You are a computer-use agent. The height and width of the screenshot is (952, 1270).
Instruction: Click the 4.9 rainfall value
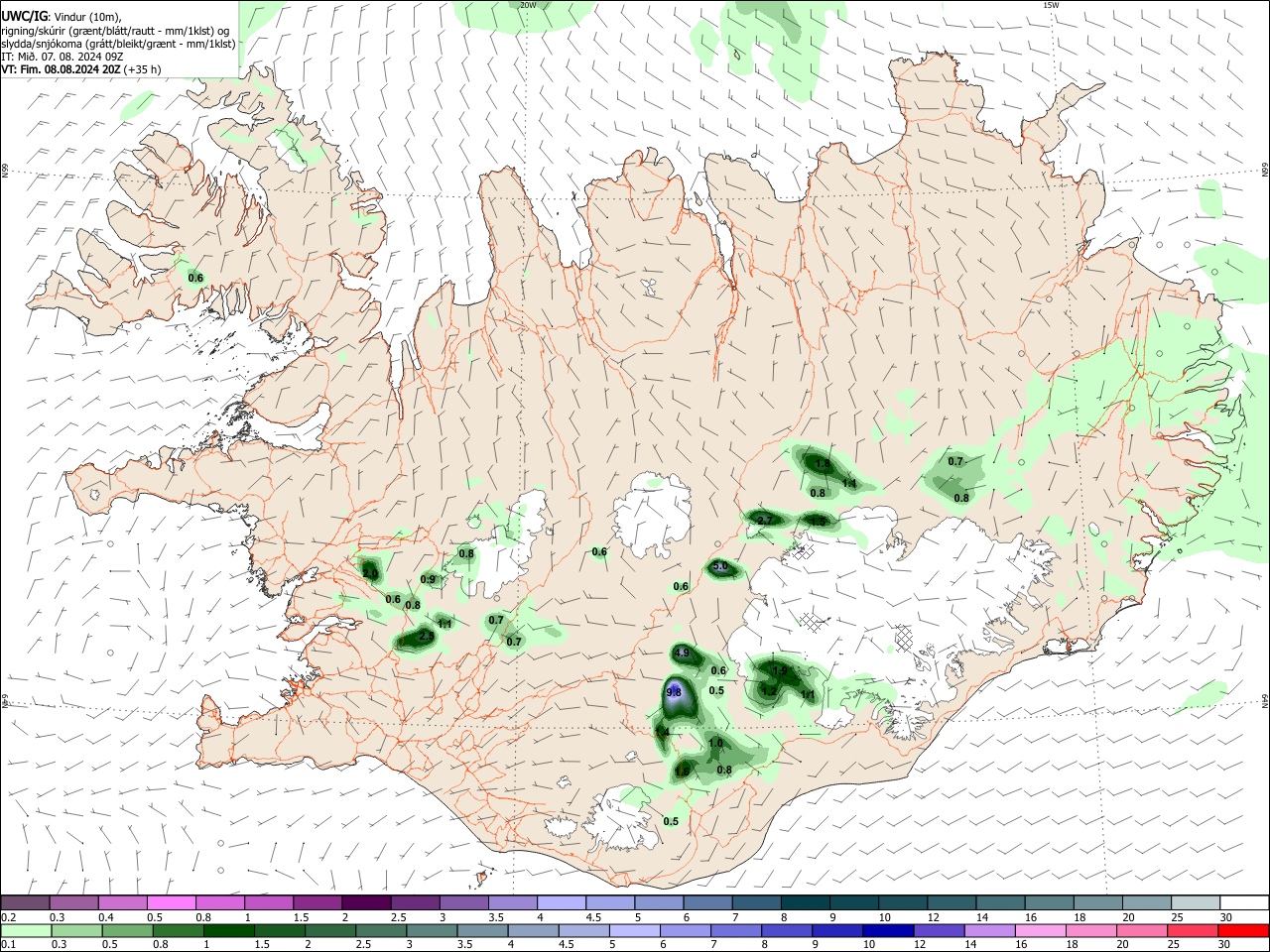tap(681, 653)
